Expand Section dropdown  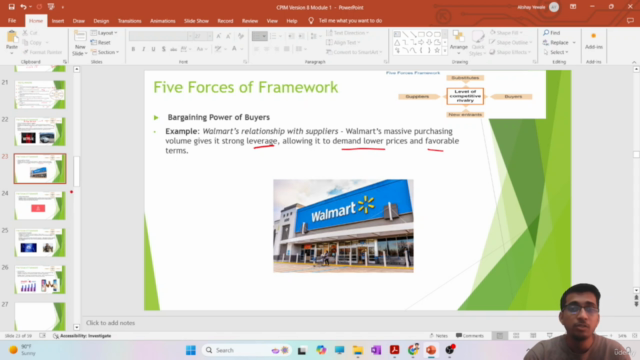[x=105, y=52]
